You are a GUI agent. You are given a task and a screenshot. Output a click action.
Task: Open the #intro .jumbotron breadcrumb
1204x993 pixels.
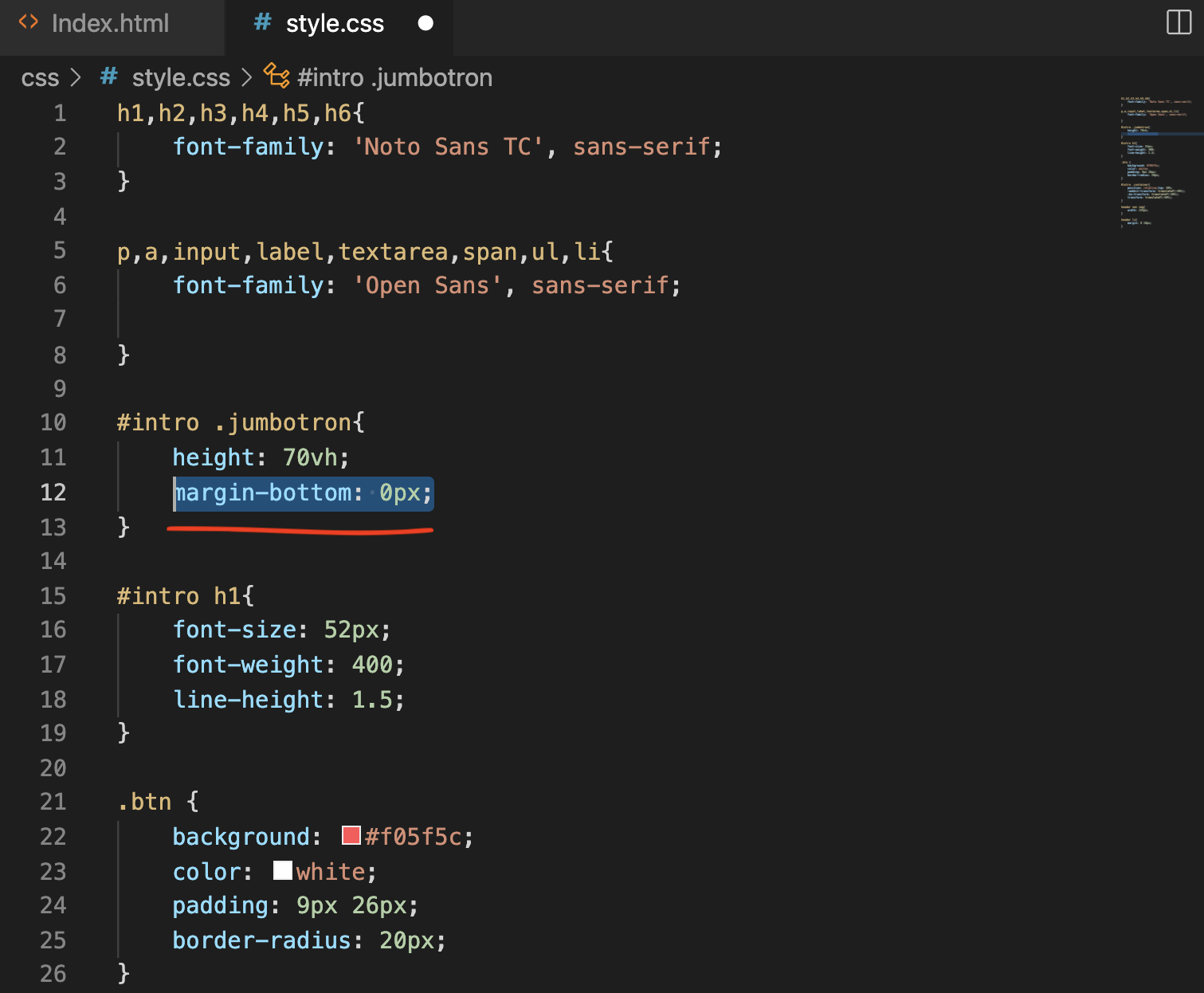tap(394, 78)
